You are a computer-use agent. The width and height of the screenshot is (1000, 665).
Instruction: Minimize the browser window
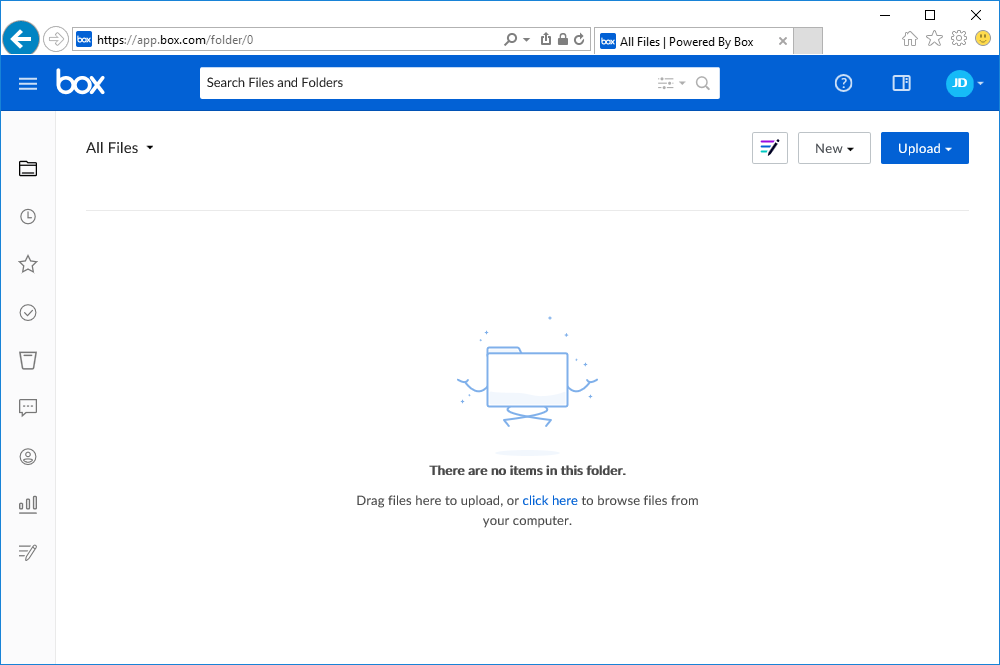coord(885,15)
